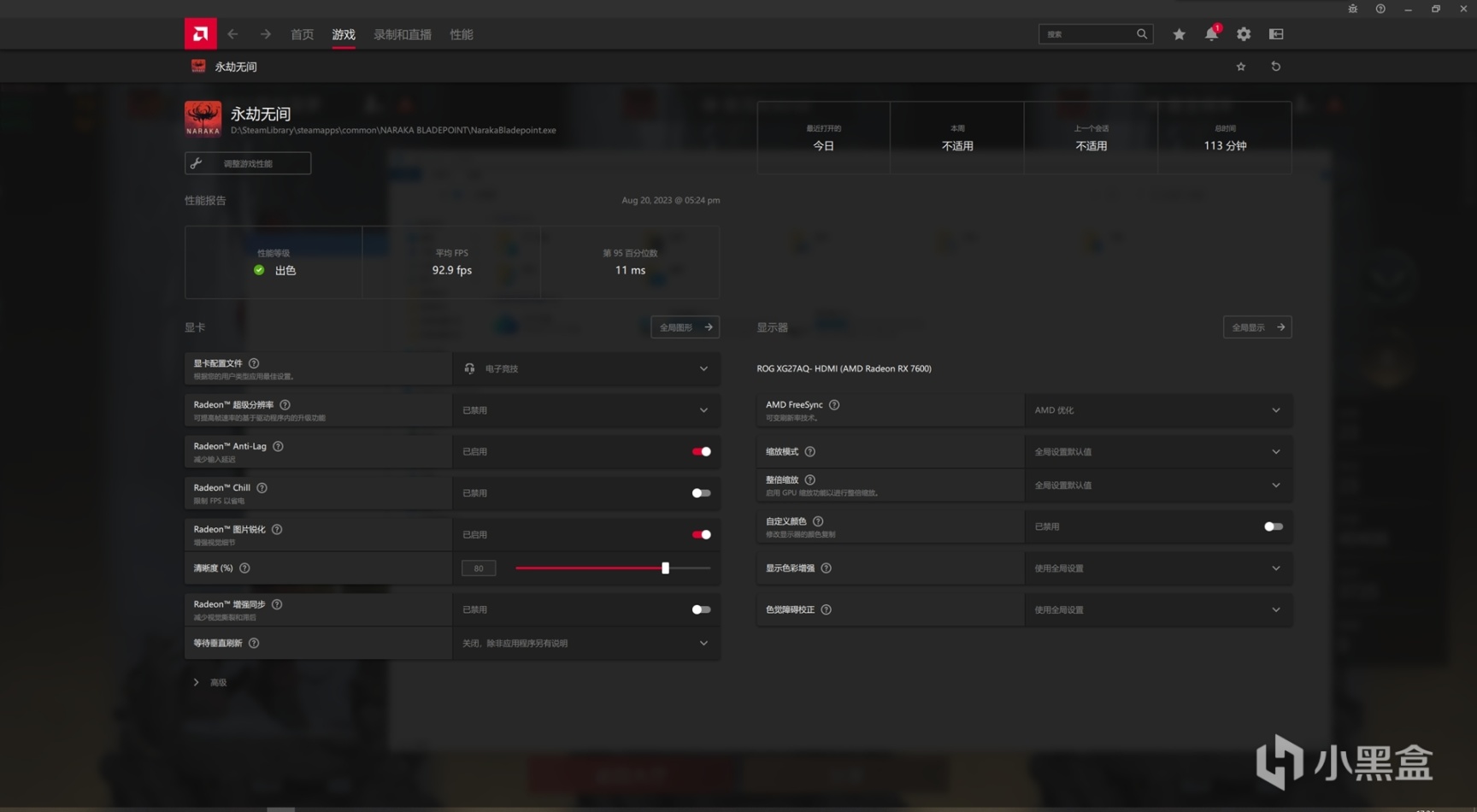Click the 92.9 fps average value
This screenshot has width=1477, height=812.
(x=452, y=270)
